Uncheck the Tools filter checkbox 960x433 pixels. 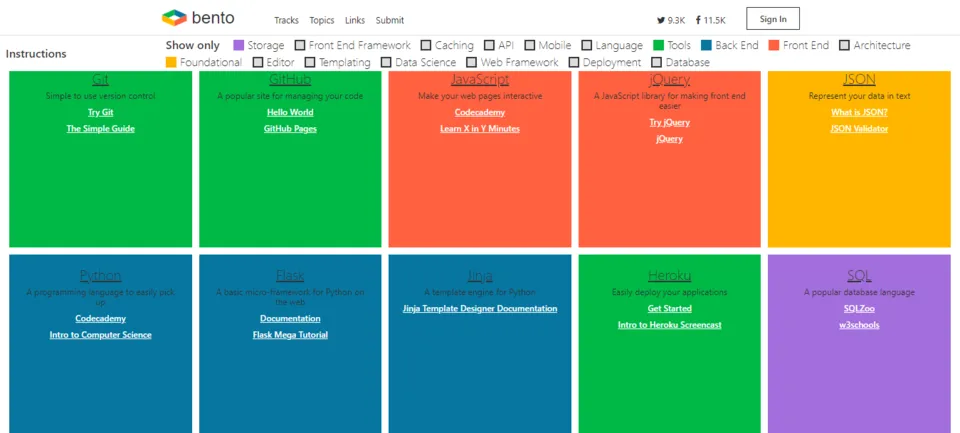(658, 45)
